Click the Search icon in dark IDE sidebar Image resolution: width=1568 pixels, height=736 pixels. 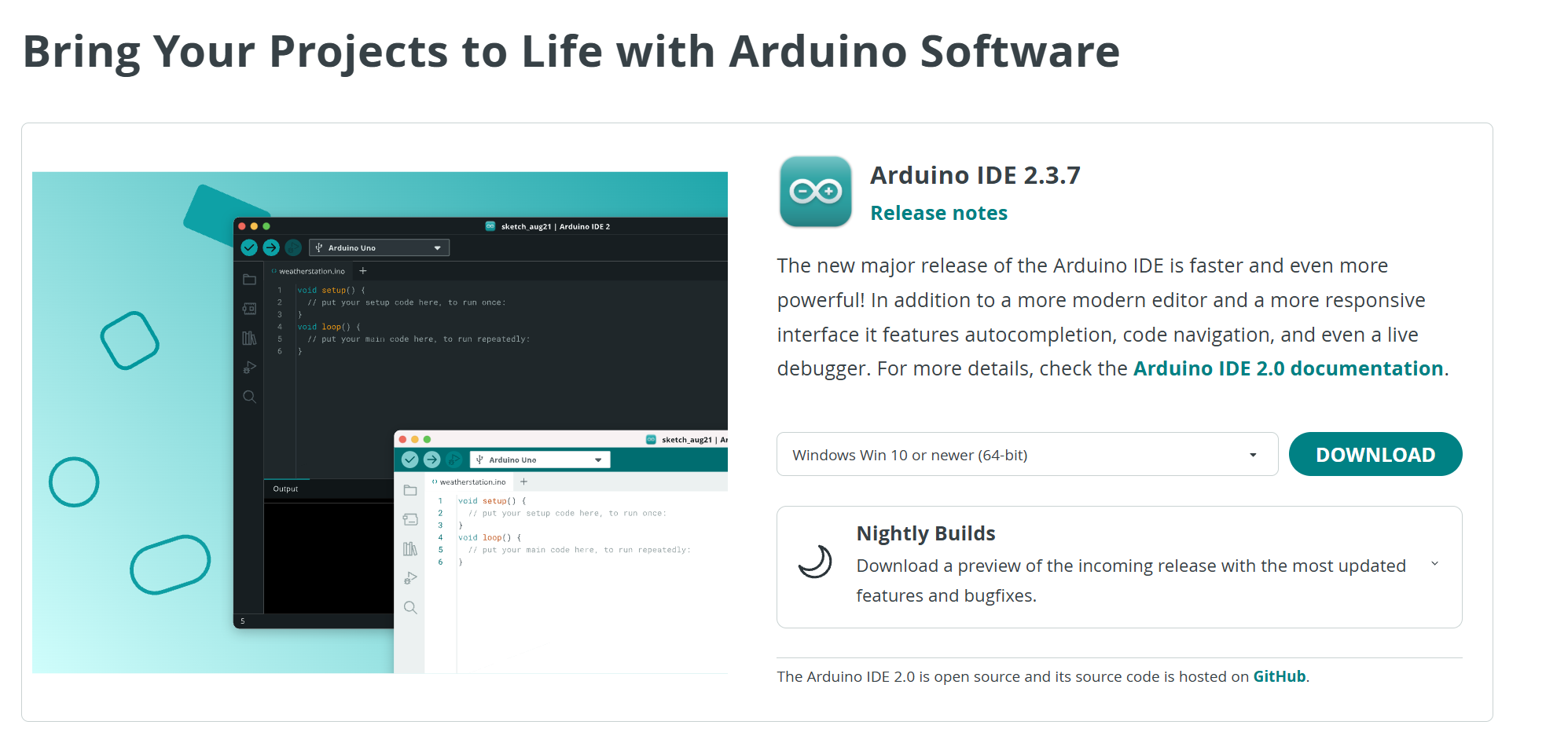click(x=249, y=397)
